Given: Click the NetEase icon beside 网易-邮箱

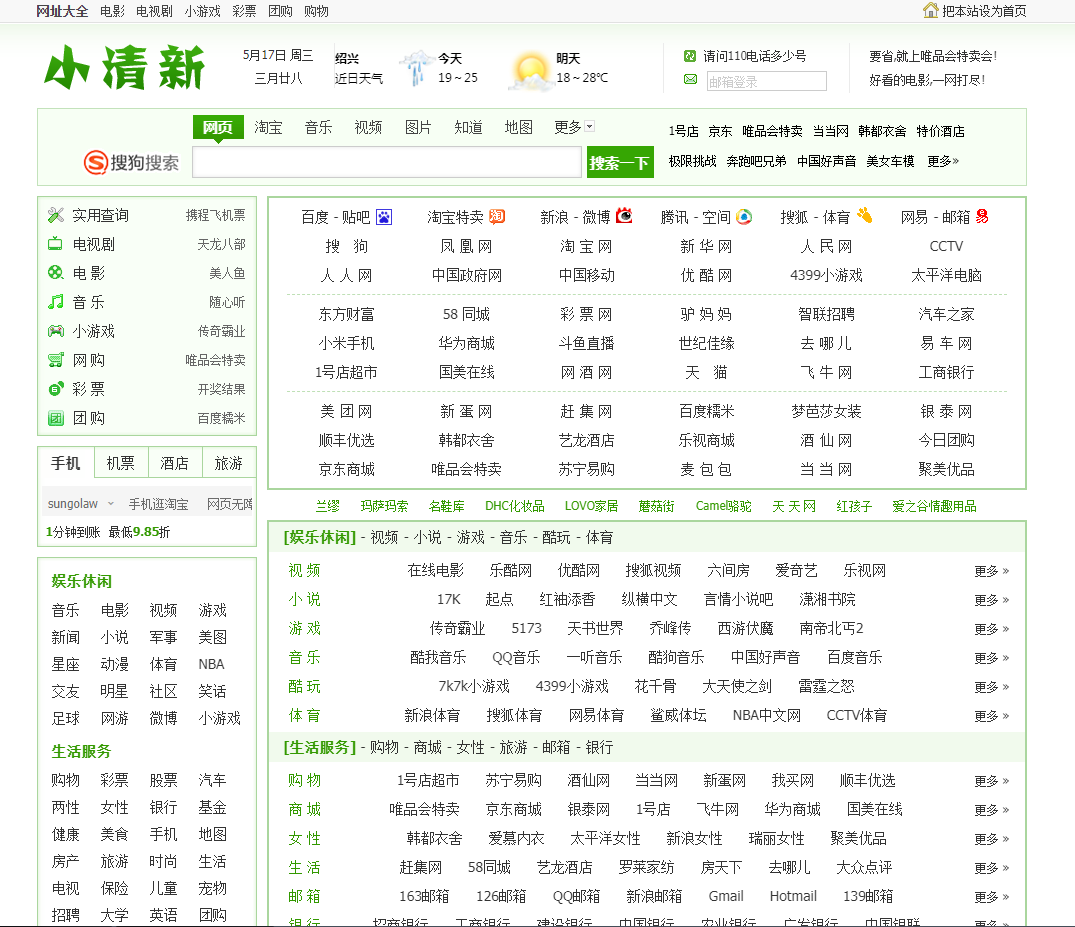Looking at the screenshot, I should pyautogui.click(x=982, y=217).
